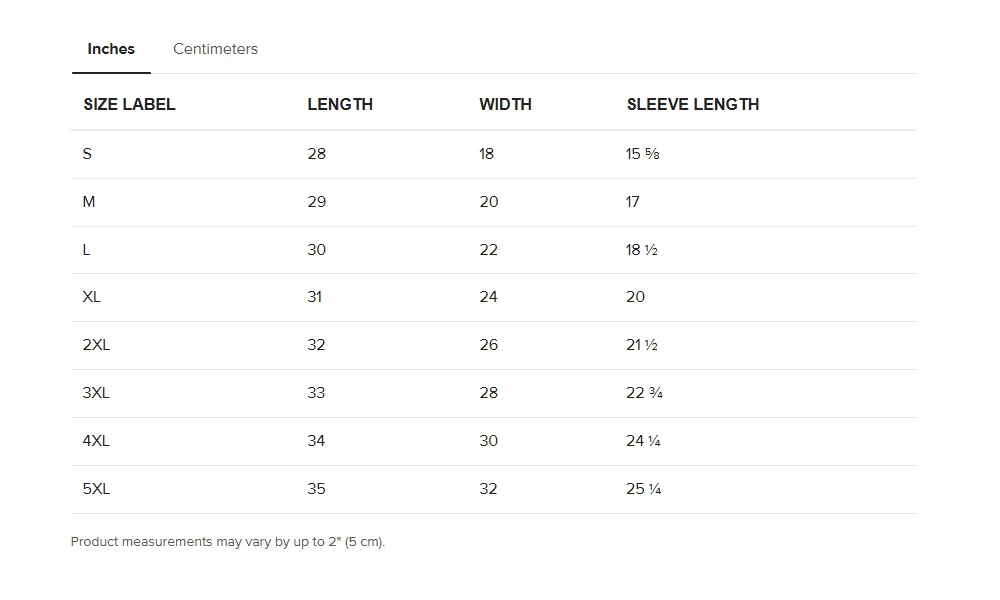This screenshot has width=1000, height=600.
Task: Select the 2XL size row label
Action: click(96, 345)
